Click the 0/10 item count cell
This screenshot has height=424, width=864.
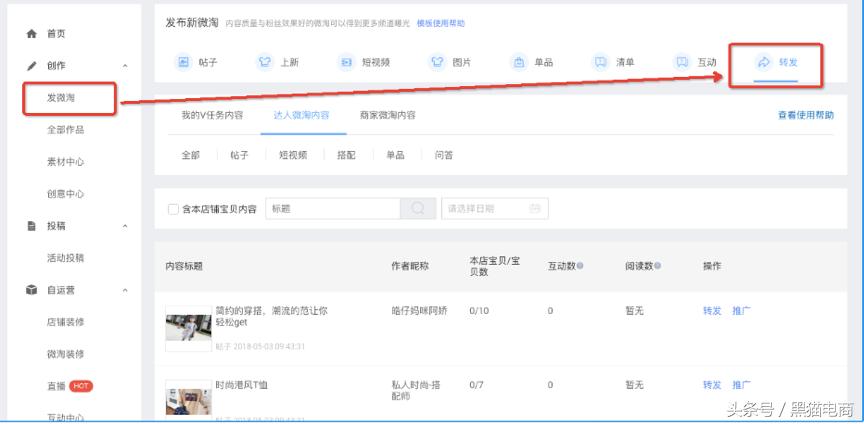[x=479, y=311]
